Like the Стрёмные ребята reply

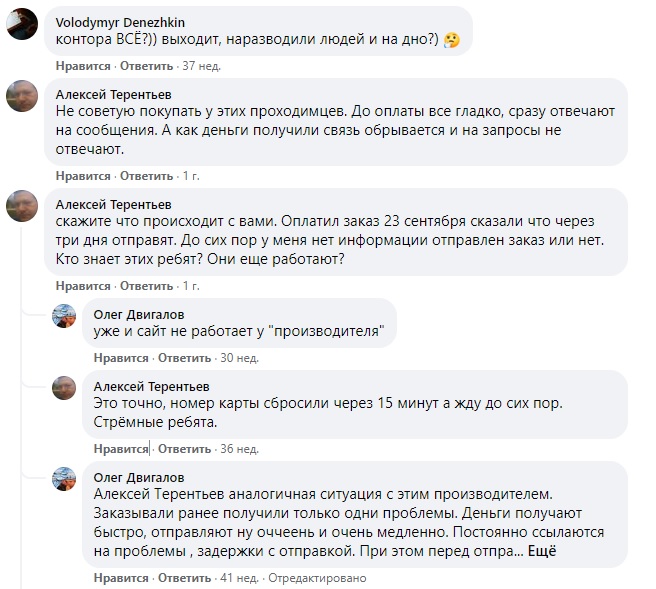[x=121, y=449]
